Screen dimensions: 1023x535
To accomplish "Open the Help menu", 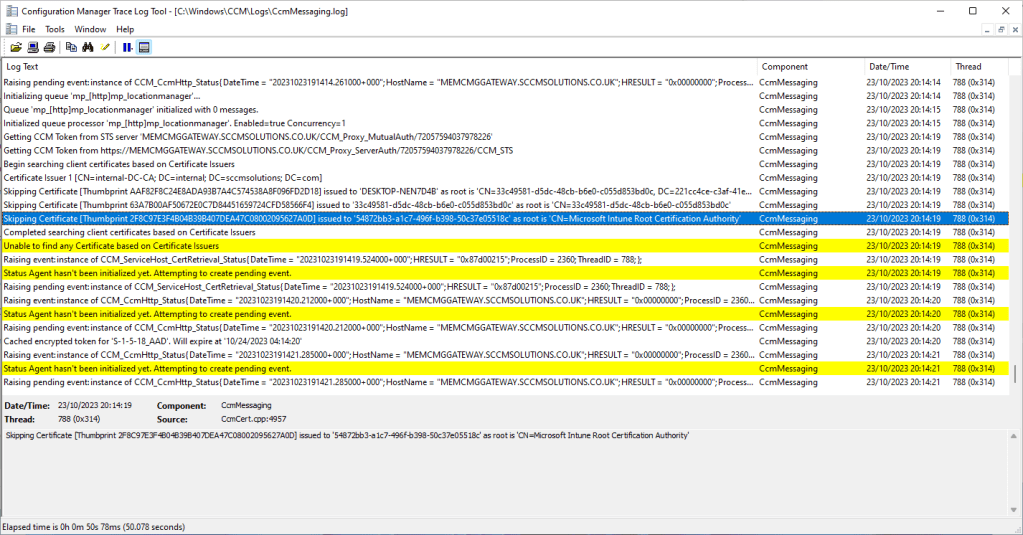I will pos(125,29).
